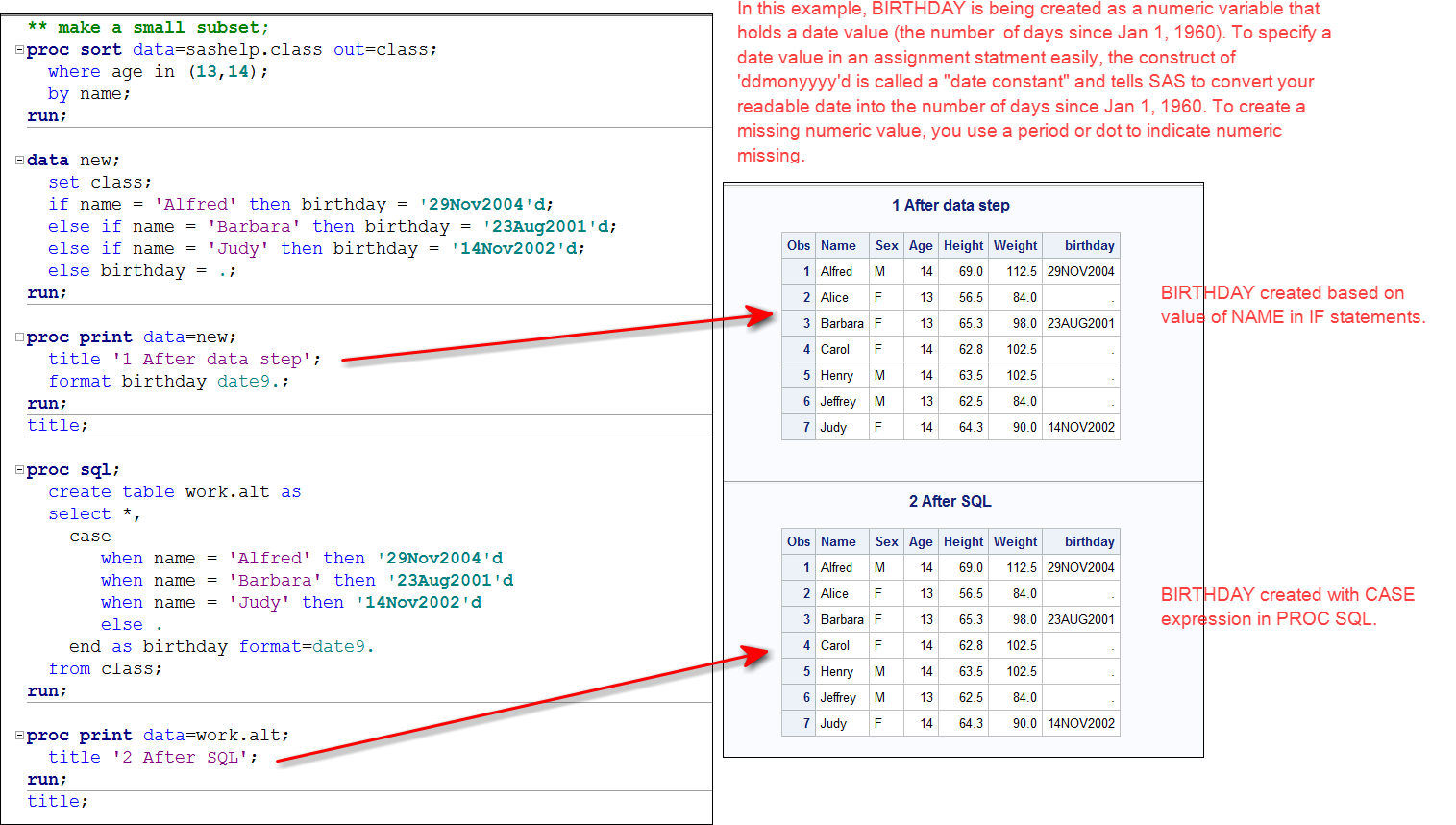This screenshot has height=825, width=1456.
Task: Click the Judy cell in the first table
Action: click(843, 427)
